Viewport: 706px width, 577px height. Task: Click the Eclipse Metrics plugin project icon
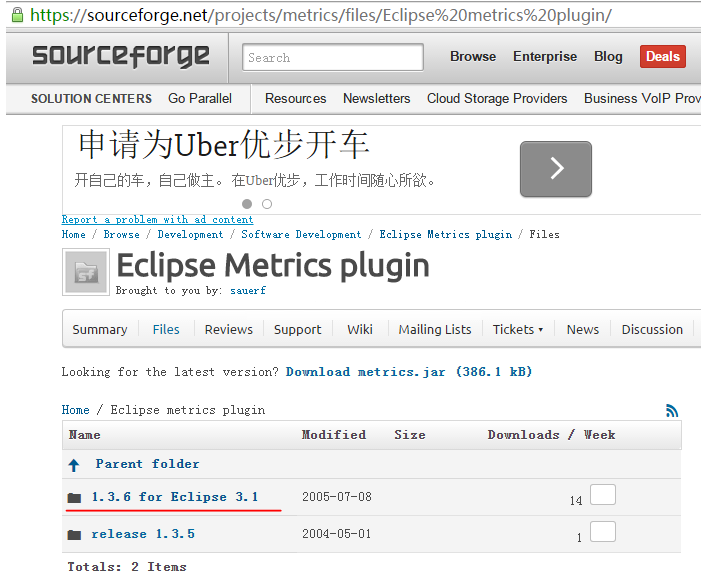pyautogui.click(x=86, y=272)
